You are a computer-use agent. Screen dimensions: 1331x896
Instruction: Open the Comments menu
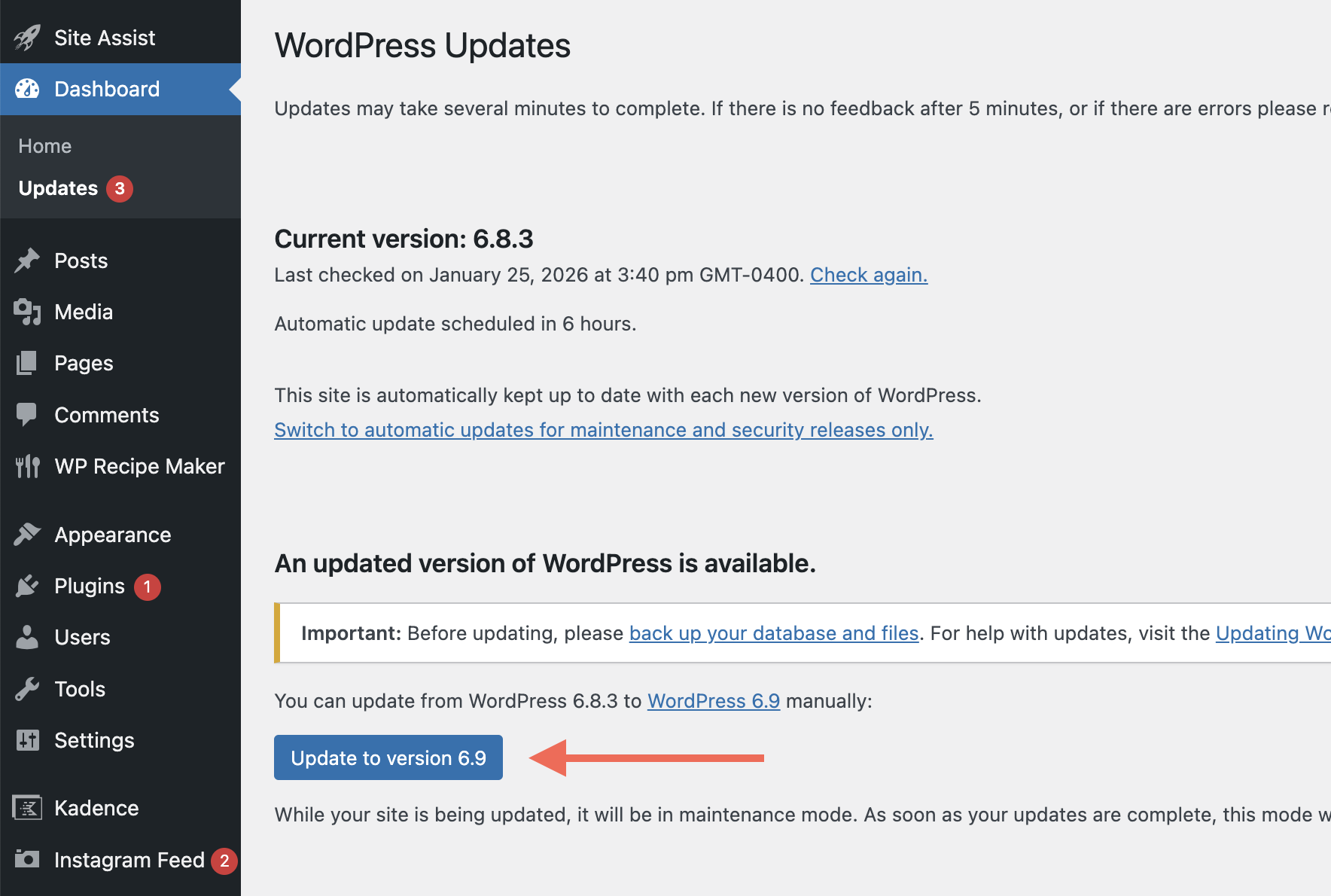point(120,415)
